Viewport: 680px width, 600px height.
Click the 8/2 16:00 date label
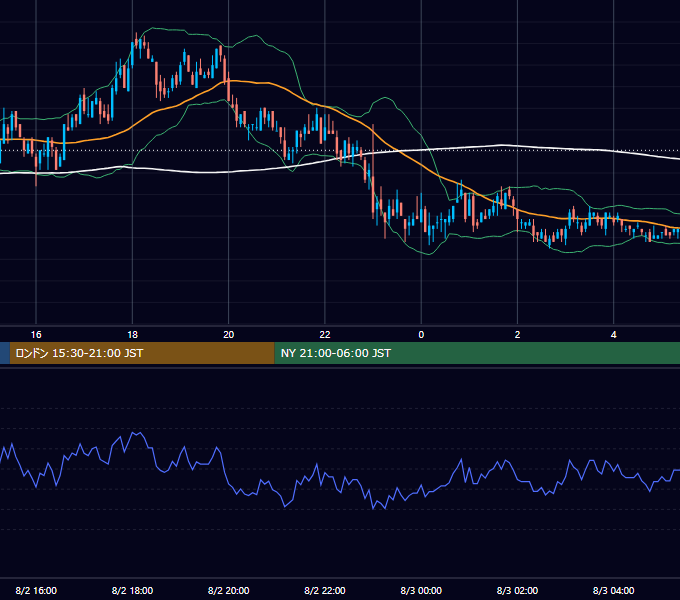click(x=36, y=590)
